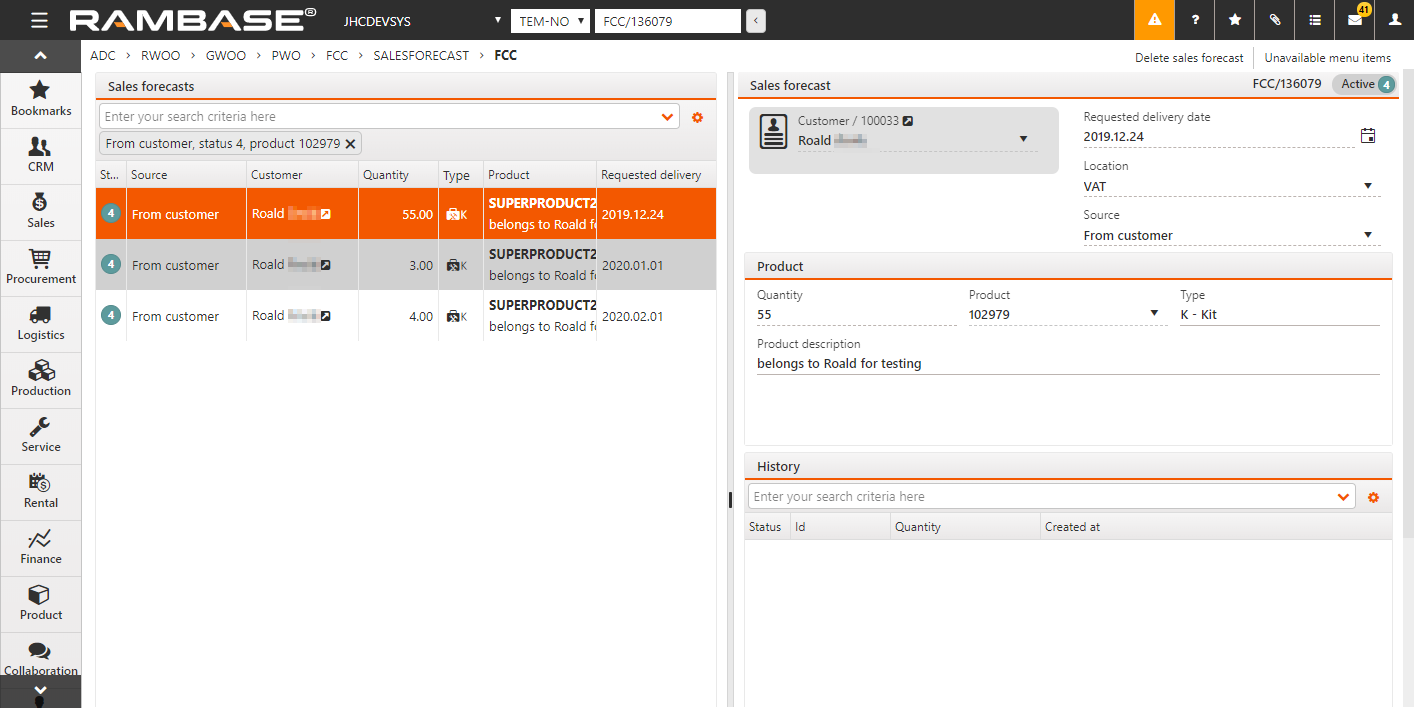Open Bookmarks in the sidebar
1414x708 pixels.
[41, 98]
